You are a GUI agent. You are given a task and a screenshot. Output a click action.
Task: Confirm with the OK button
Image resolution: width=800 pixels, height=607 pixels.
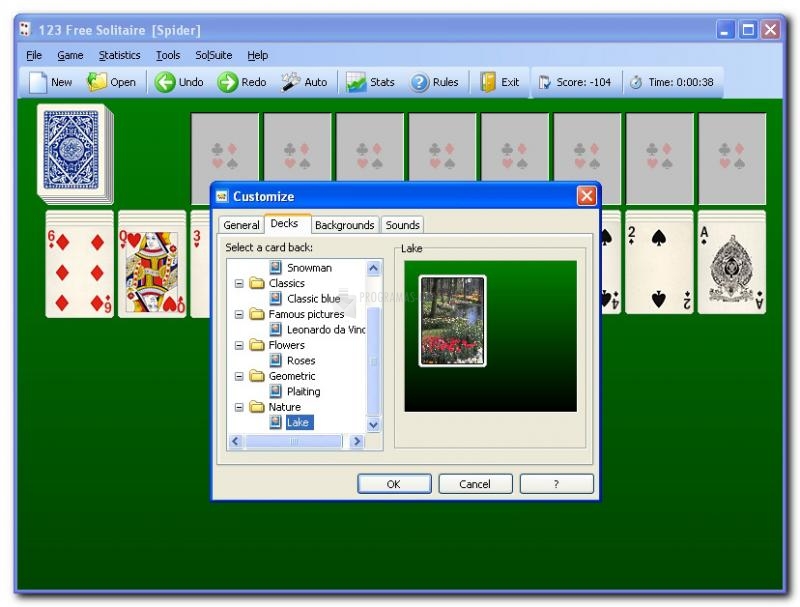click(394, 484)
